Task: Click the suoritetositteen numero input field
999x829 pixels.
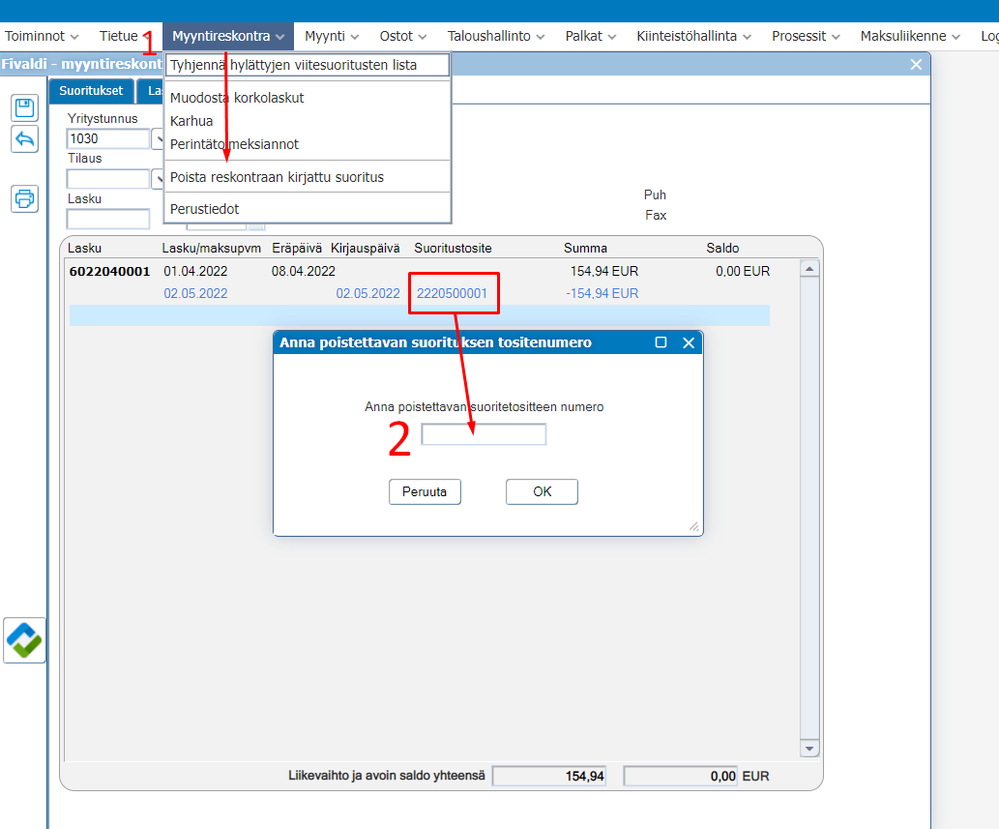Action: click(484, 435)
